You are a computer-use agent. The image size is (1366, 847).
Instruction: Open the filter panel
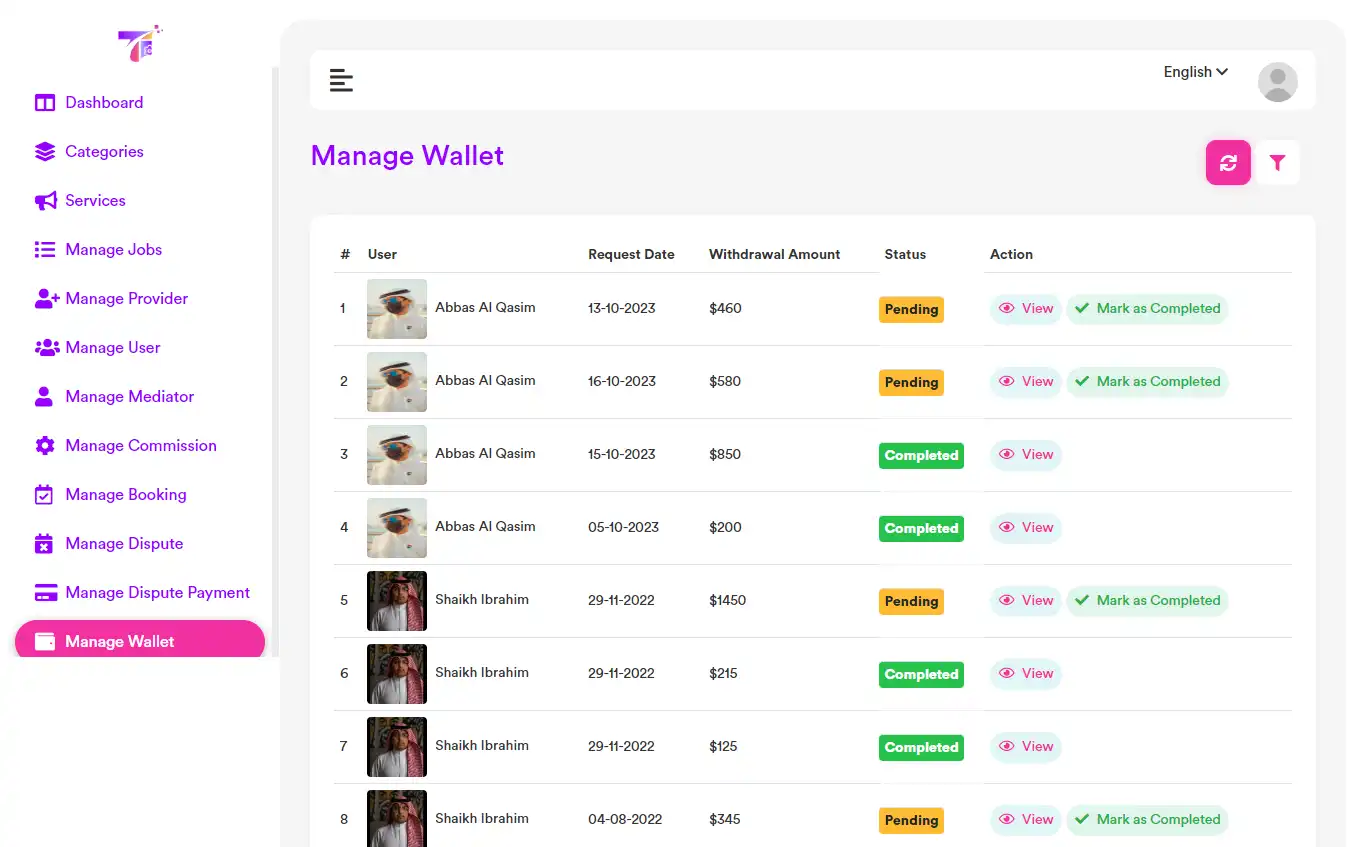1277,162
